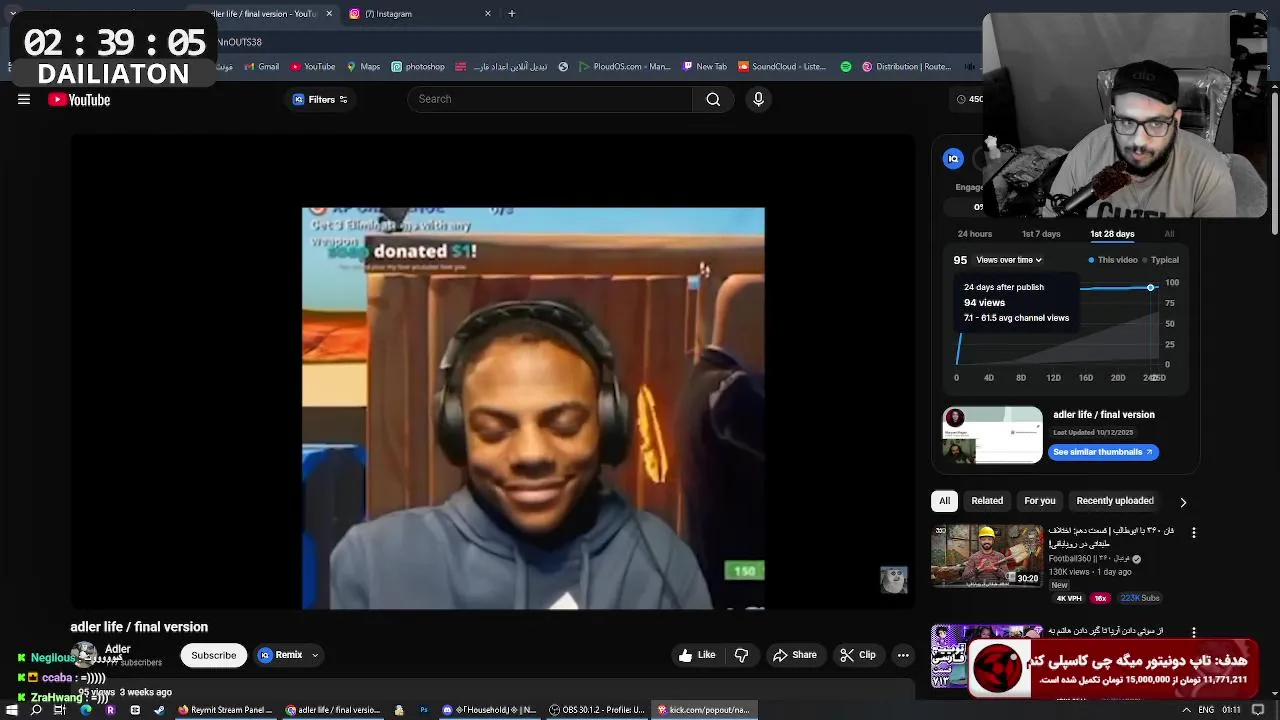Select the 24 hours stats tab

[975, 234]
